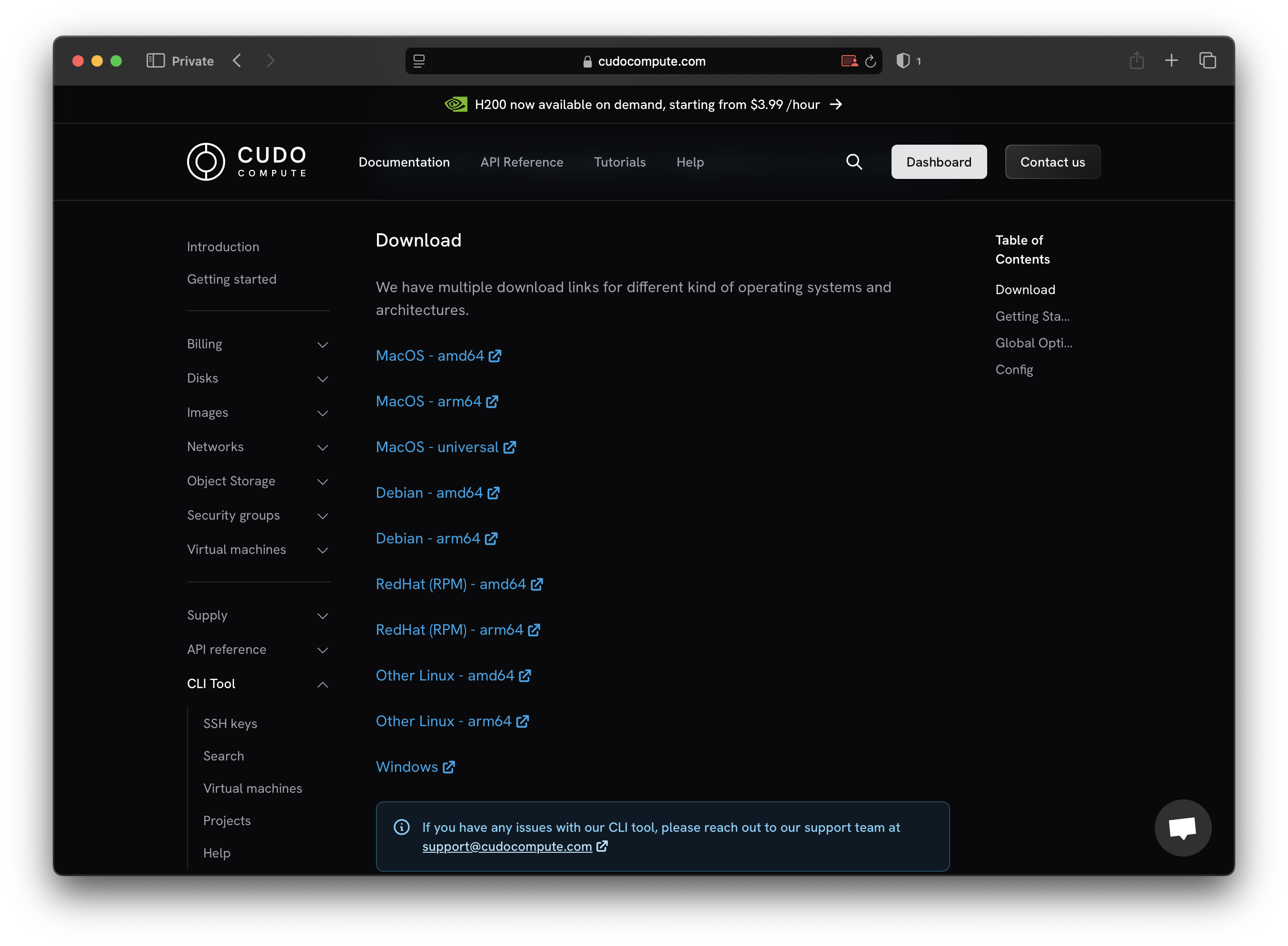Open Search under CLI Tool
The height and width of the screenshot is (946, 1288).
(223, 756)
